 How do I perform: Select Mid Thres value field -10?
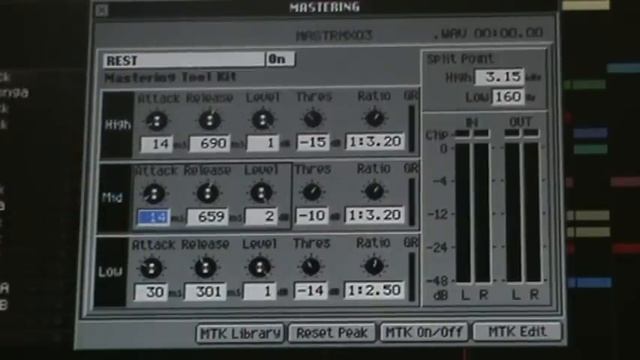(312, 216)
